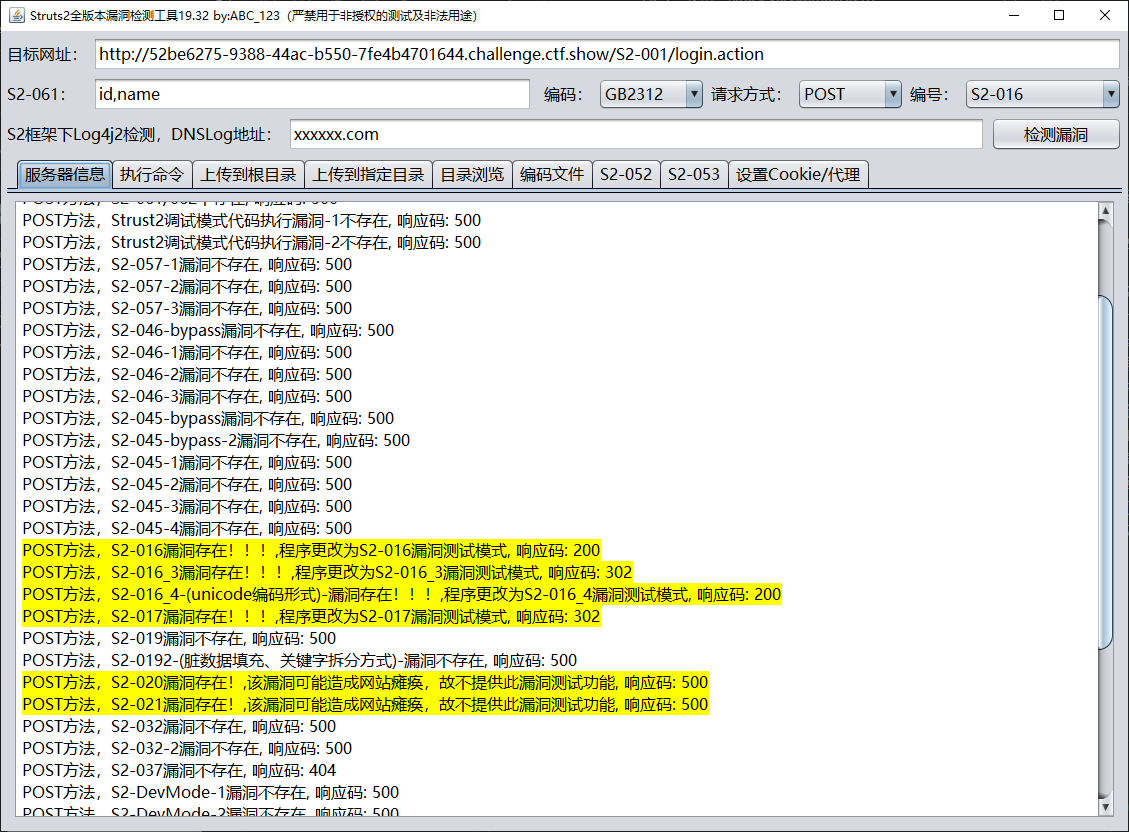The image size is (1129, 832).
Task: Click the S2-032漏洞不存在 line (not 032-2)
Action: (x=179, y=726)
